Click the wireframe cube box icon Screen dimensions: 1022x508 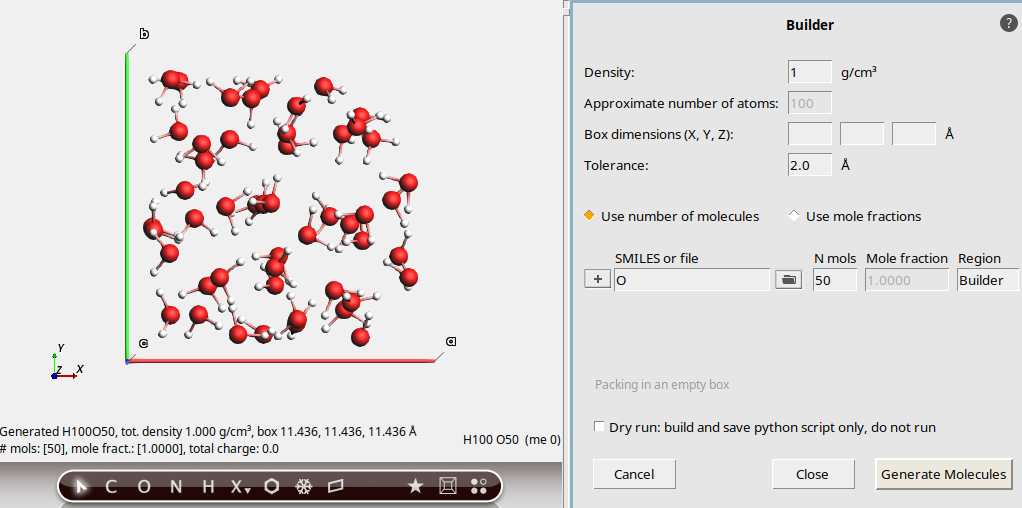(x=448, y=487)
